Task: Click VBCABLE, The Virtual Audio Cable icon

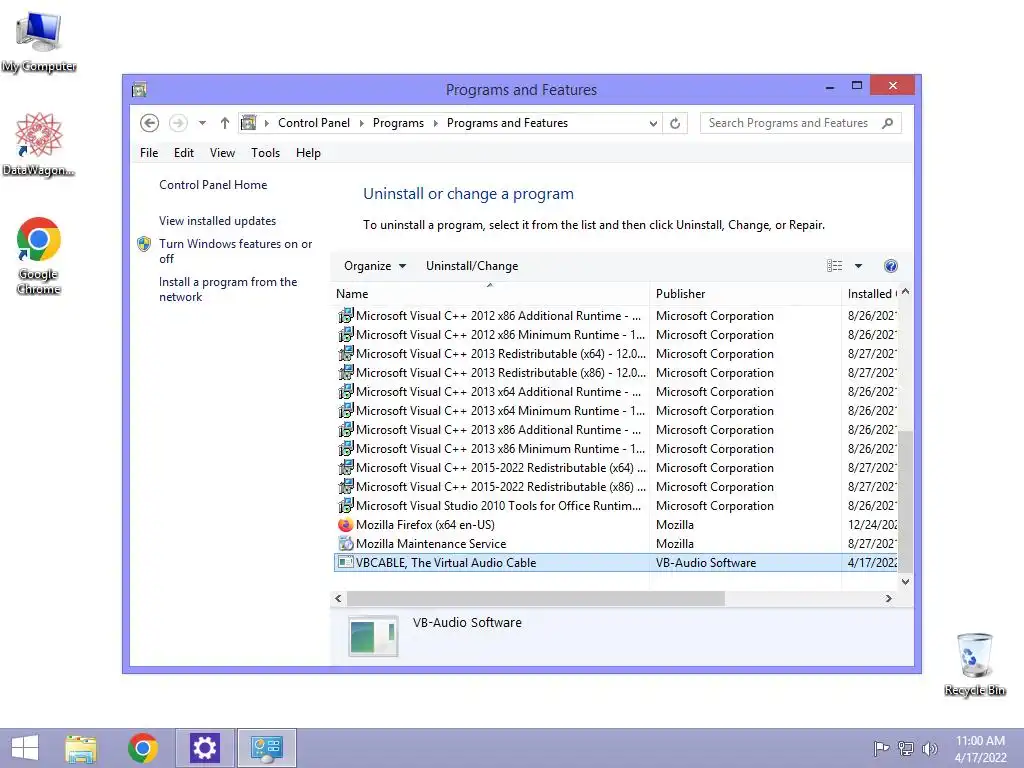Action: (x=345, y=562)
